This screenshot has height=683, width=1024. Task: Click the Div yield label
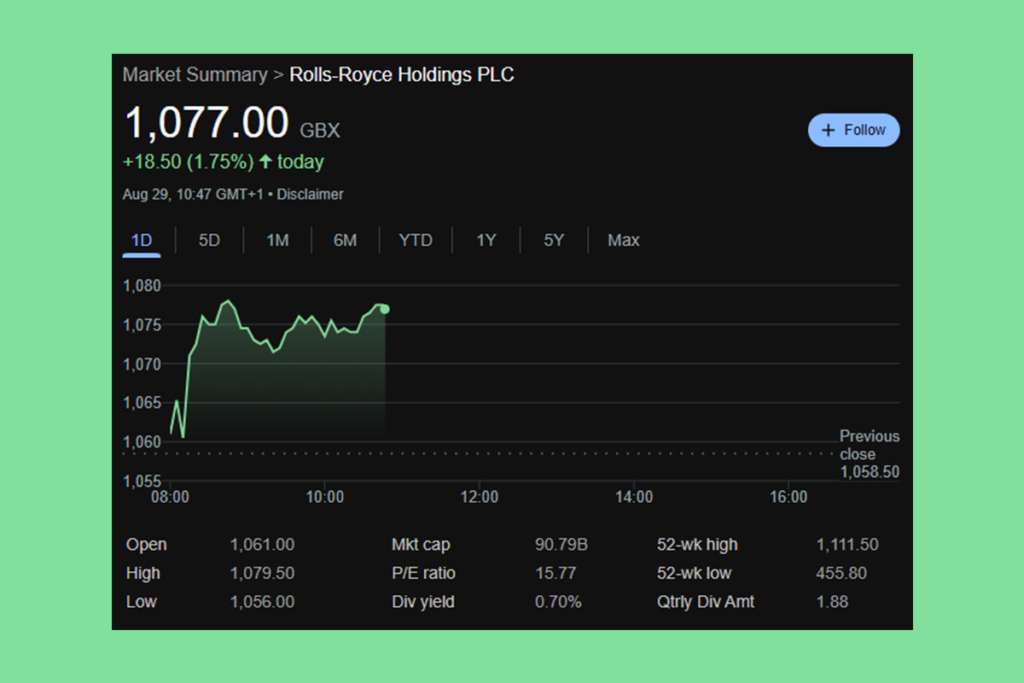coord(423,602)
